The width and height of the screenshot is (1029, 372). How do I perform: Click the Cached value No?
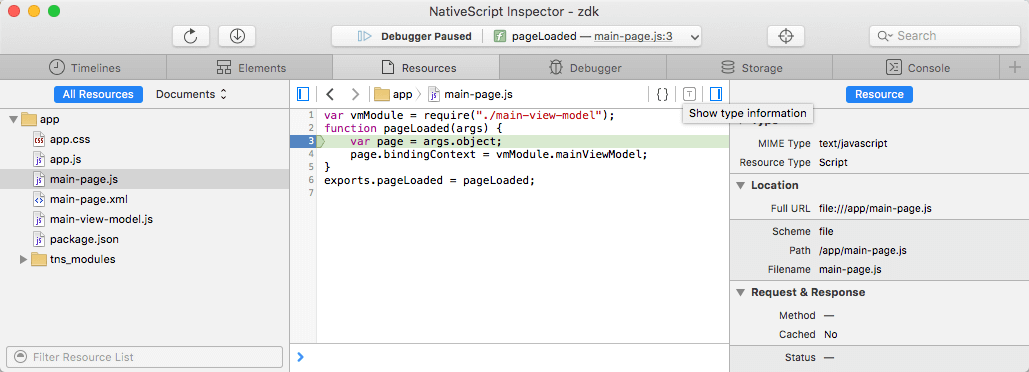click(x=831, y=335)
